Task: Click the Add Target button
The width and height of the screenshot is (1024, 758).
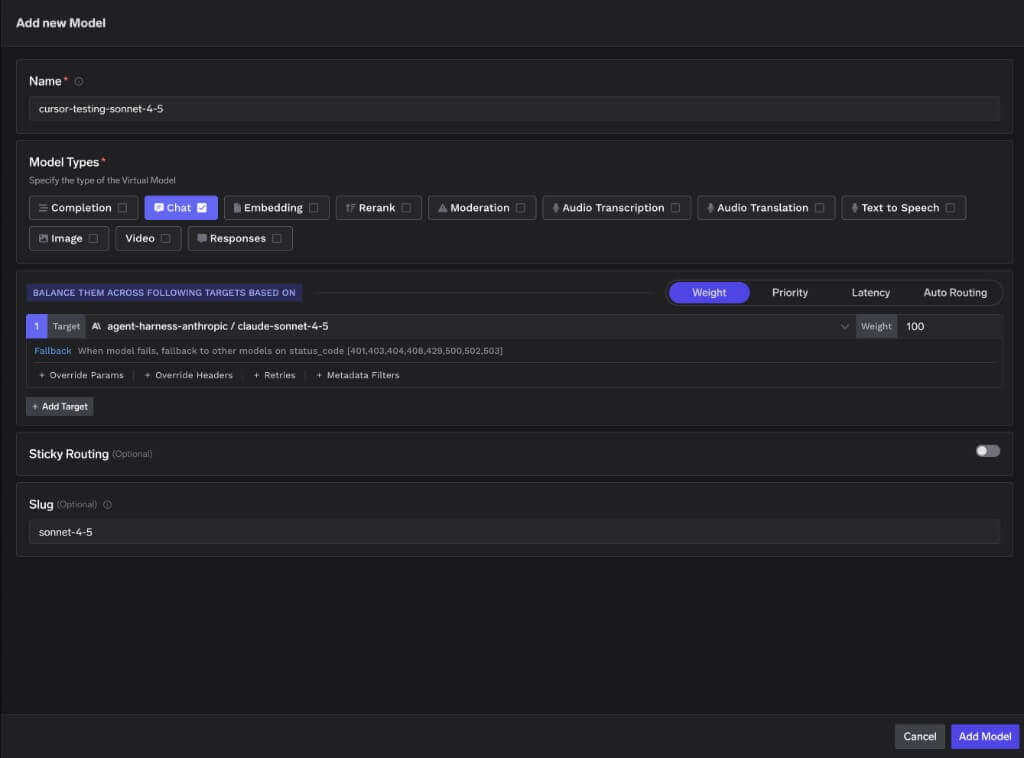Action: (59, 407)
